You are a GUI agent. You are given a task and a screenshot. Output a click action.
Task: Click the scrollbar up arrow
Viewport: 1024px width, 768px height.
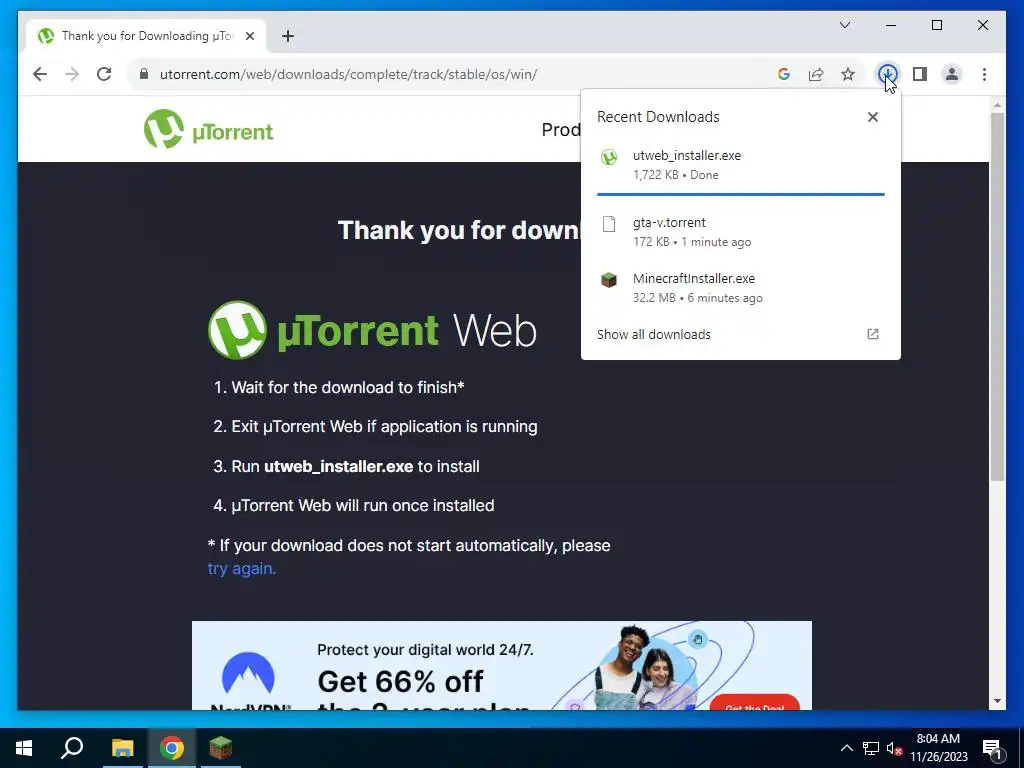coord(997,104)
